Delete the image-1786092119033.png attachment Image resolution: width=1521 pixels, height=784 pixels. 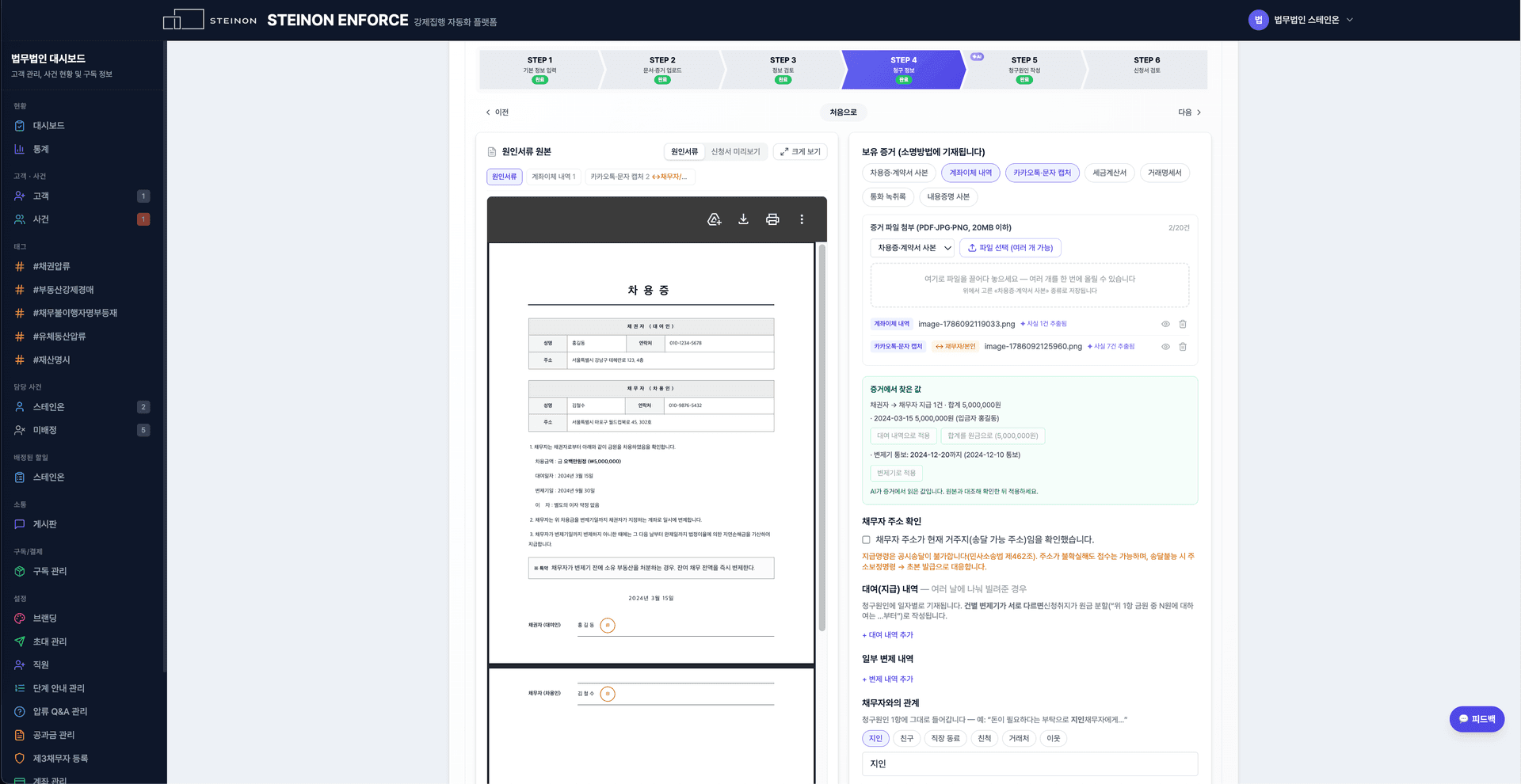(1183, 324)
